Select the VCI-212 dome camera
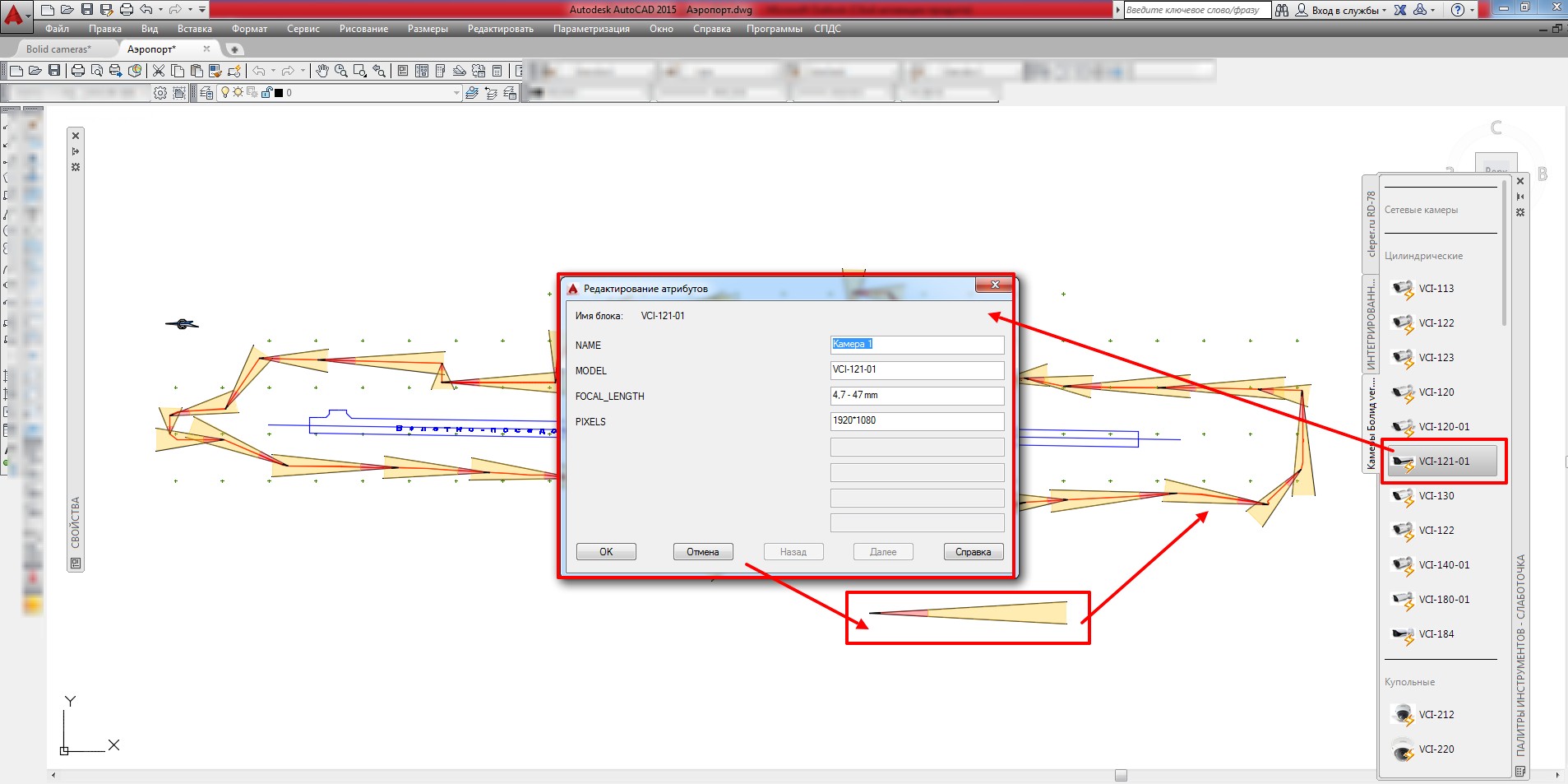The width and height of the screenshot is (1568, 784). [x=1435, y=715]
